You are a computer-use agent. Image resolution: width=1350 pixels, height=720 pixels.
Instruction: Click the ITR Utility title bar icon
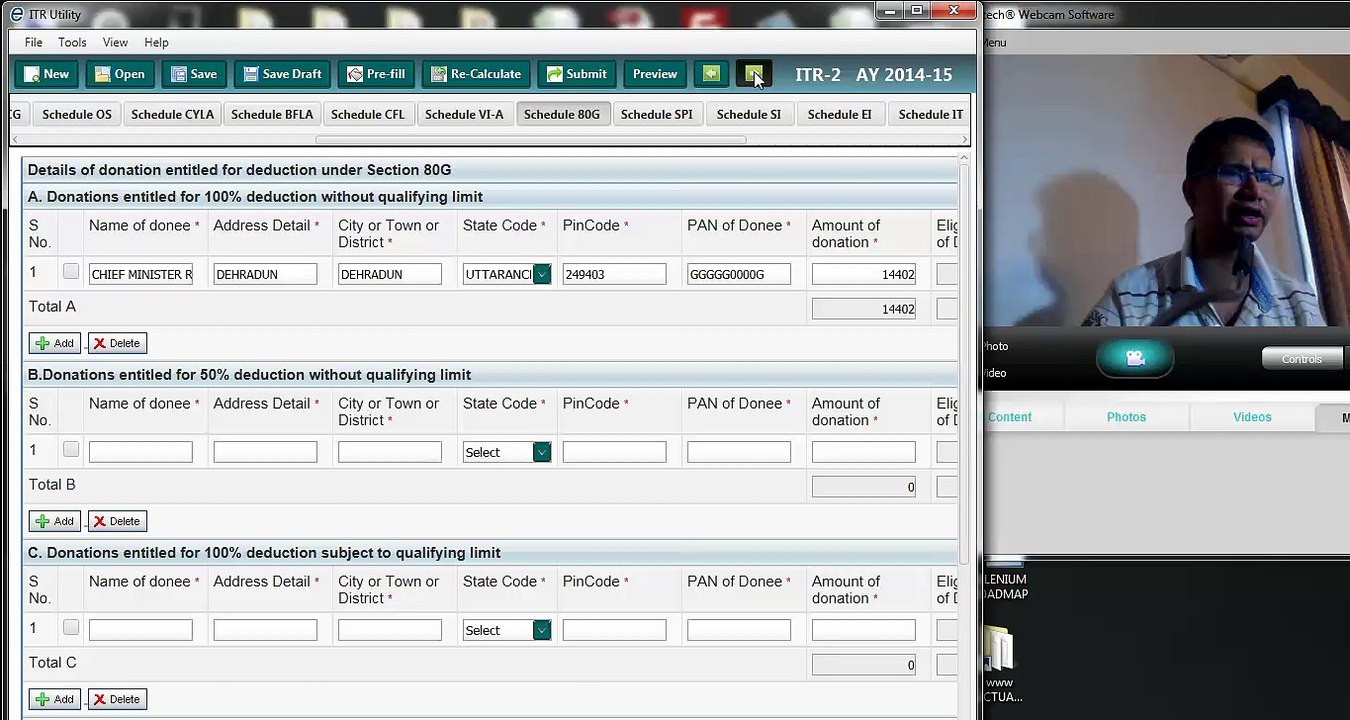point(17,14)
